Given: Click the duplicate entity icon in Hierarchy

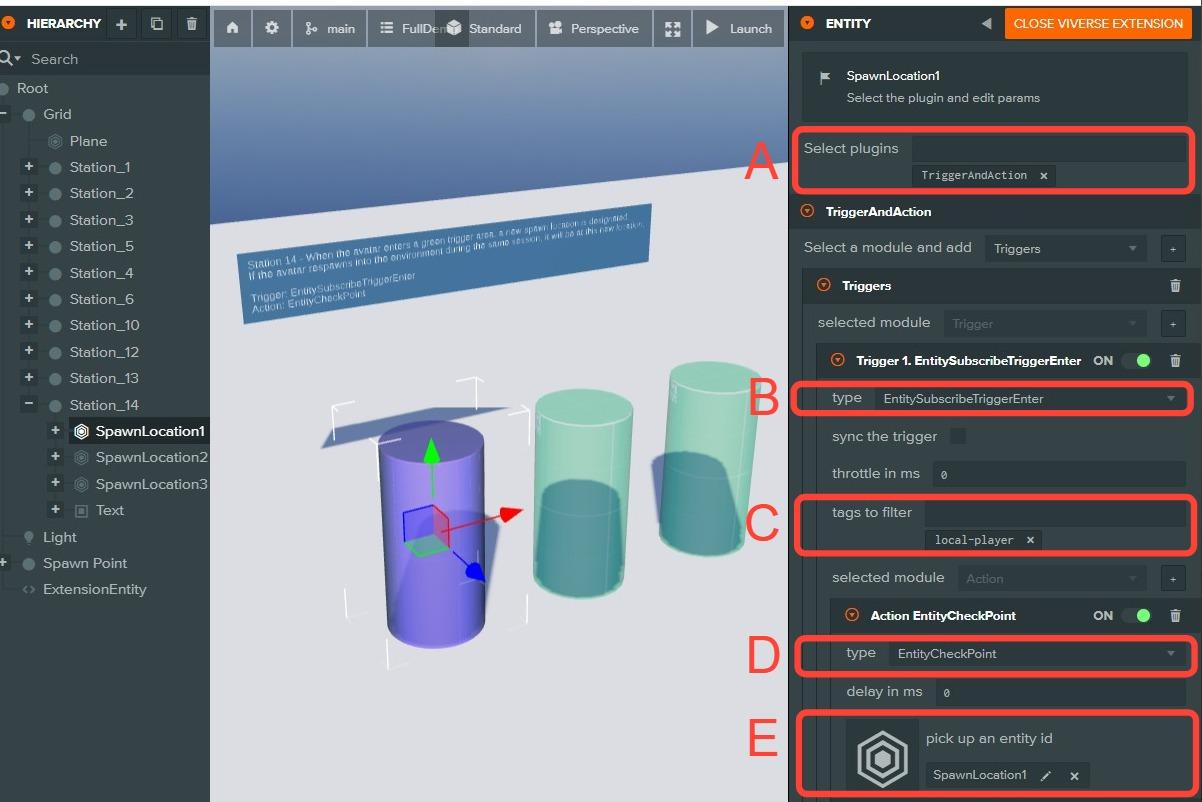Looking at the screenshot, I should (156, 24).
